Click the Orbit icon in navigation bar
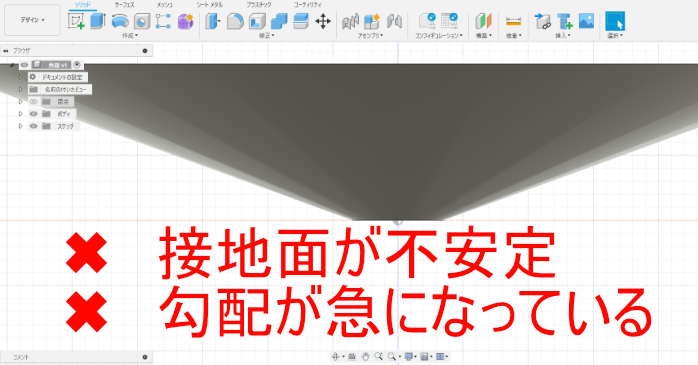Image resolution: width=698 pixels, height=365 pixels. click(x=336, y=357)
